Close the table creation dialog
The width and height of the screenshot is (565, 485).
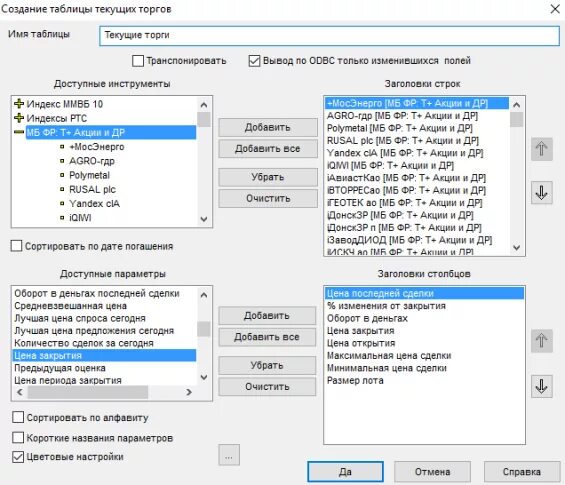click(x=555, y=9)
